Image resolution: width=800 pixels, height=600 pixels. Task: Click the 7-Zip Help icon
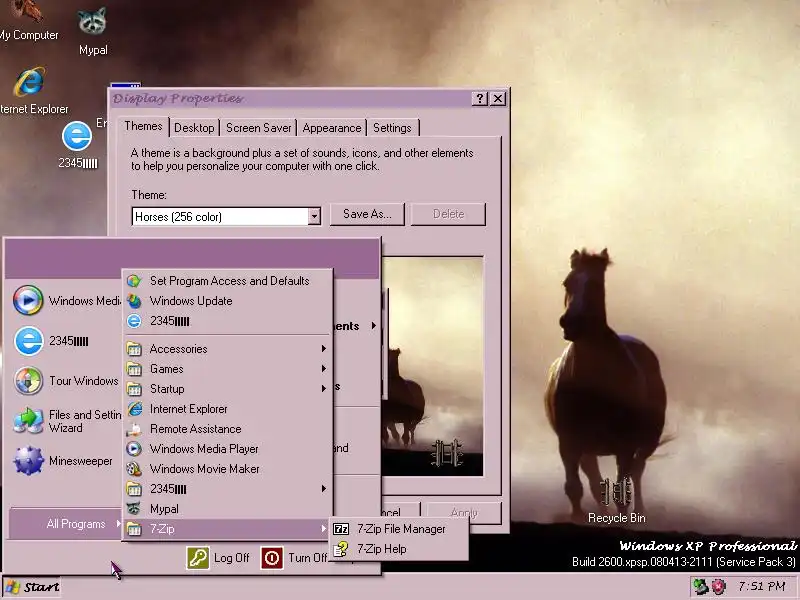[x=340, y=549]
